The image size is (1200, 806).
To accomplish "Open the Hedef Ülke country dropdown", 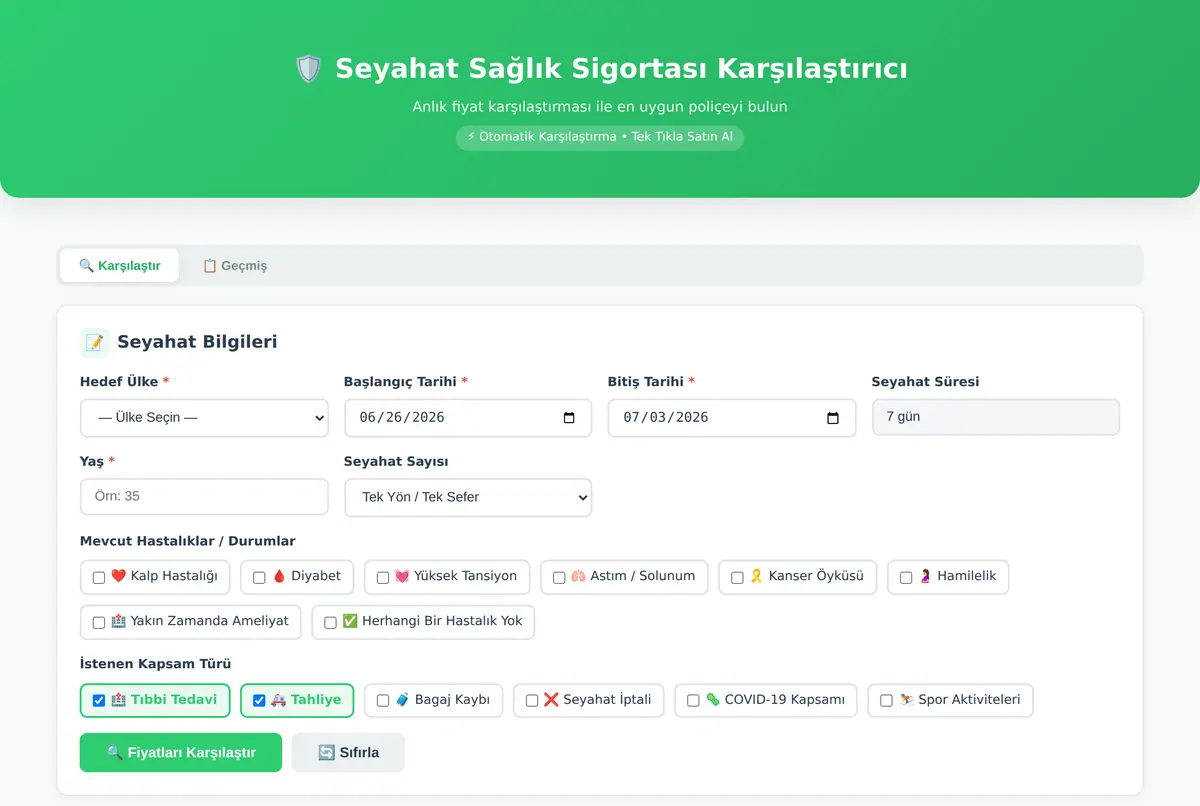I will click(204, 418).
